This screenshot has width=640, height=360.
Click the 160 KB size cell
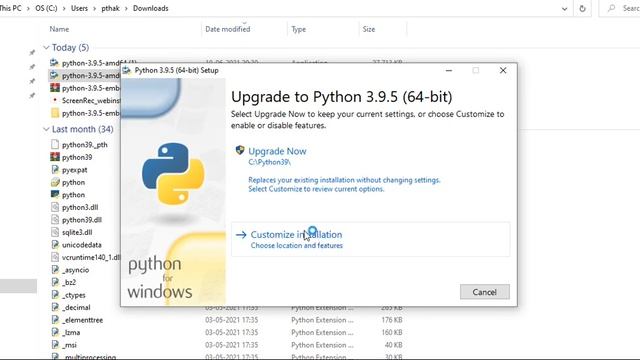392,332
